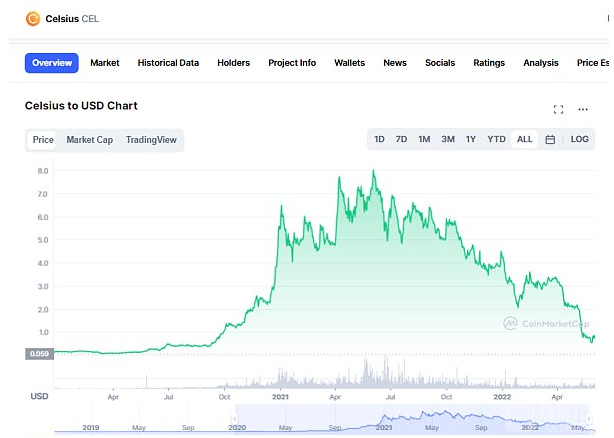Open the fullscreen chart icon

coord(558,110)
